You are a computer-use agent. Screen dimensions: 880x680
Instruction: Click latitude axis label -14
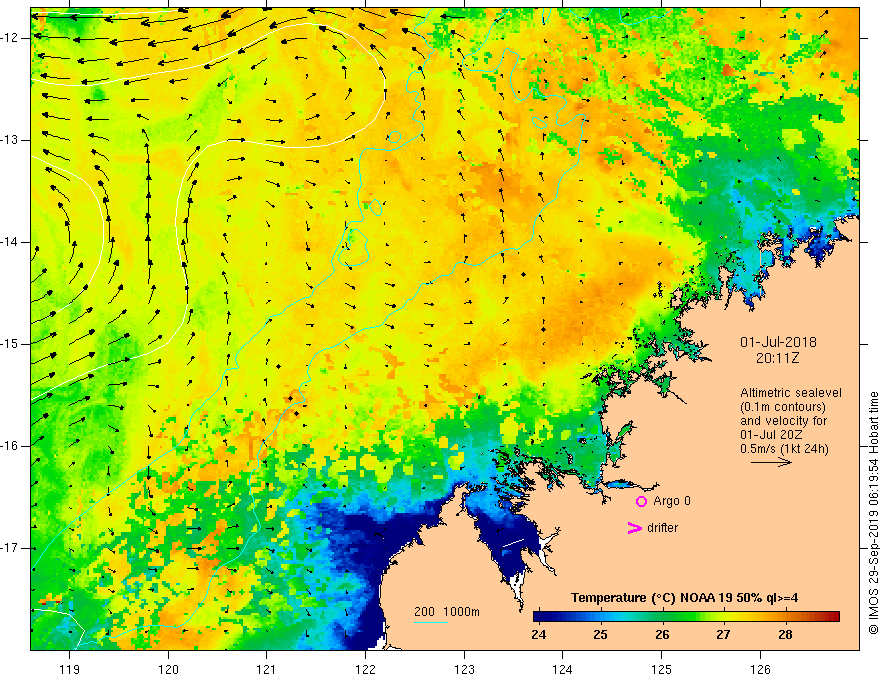10,242
